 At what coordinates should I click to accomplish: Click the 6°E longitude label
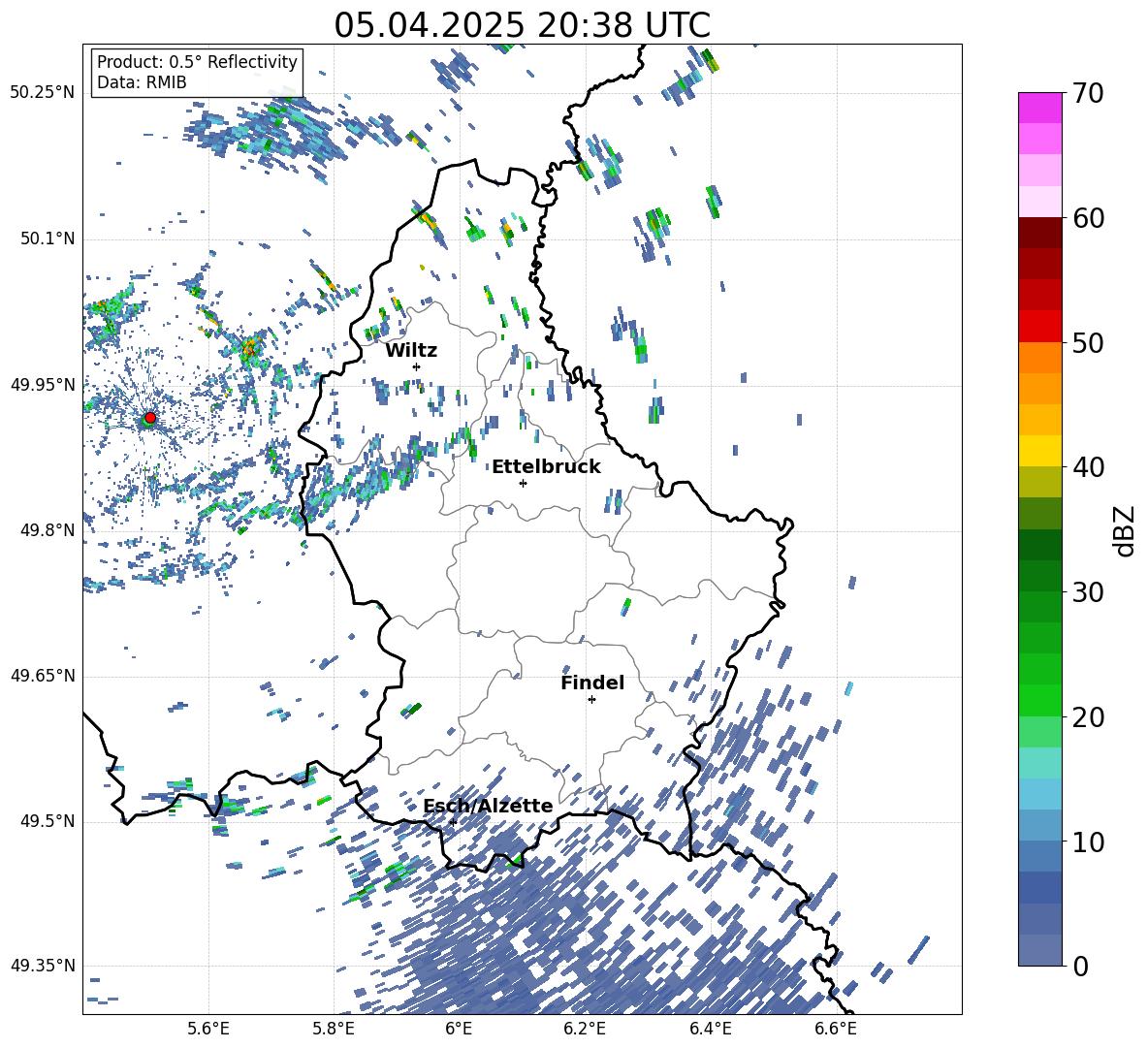459,1029
